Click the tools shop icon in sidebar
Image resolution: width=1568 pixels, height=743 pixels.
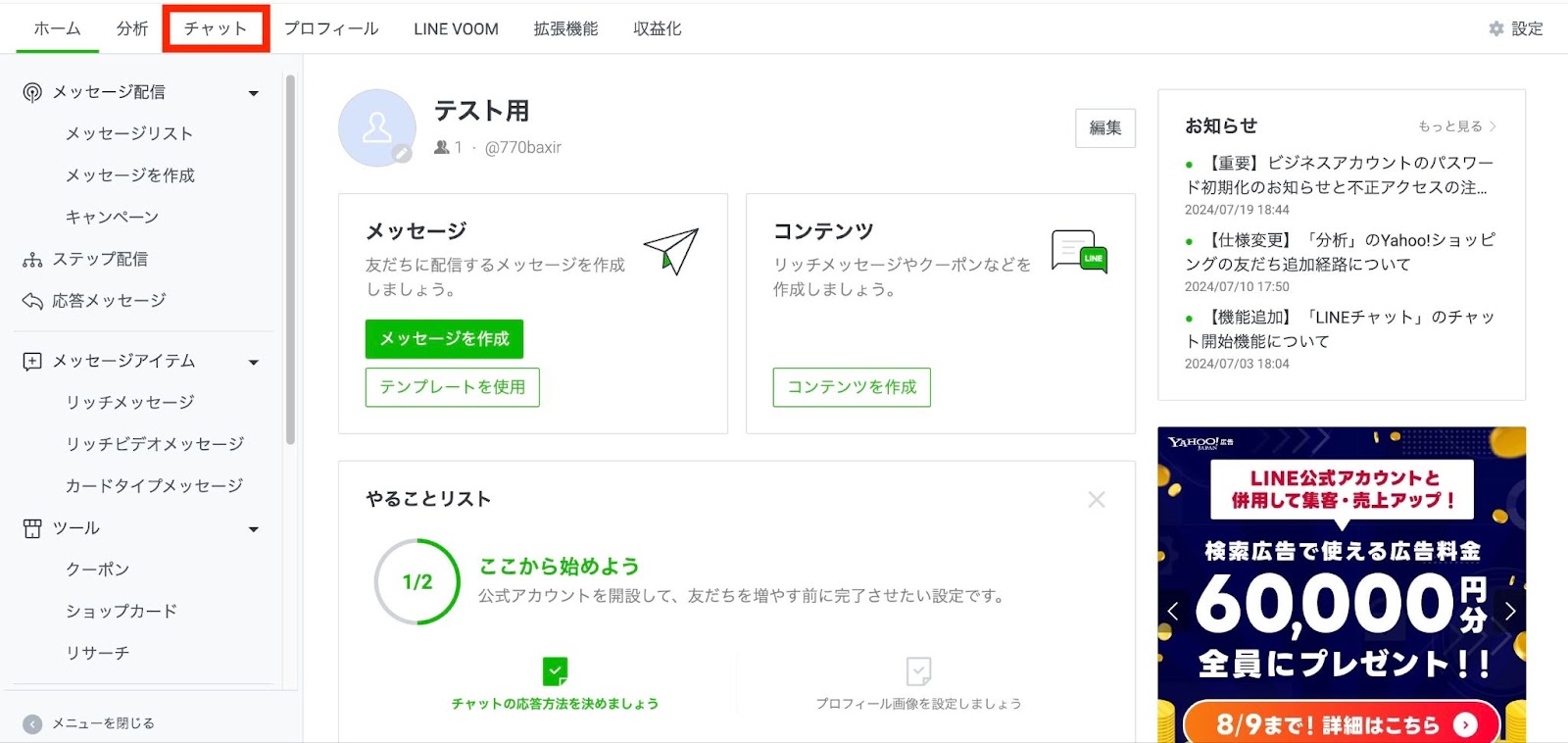[32, 528]
